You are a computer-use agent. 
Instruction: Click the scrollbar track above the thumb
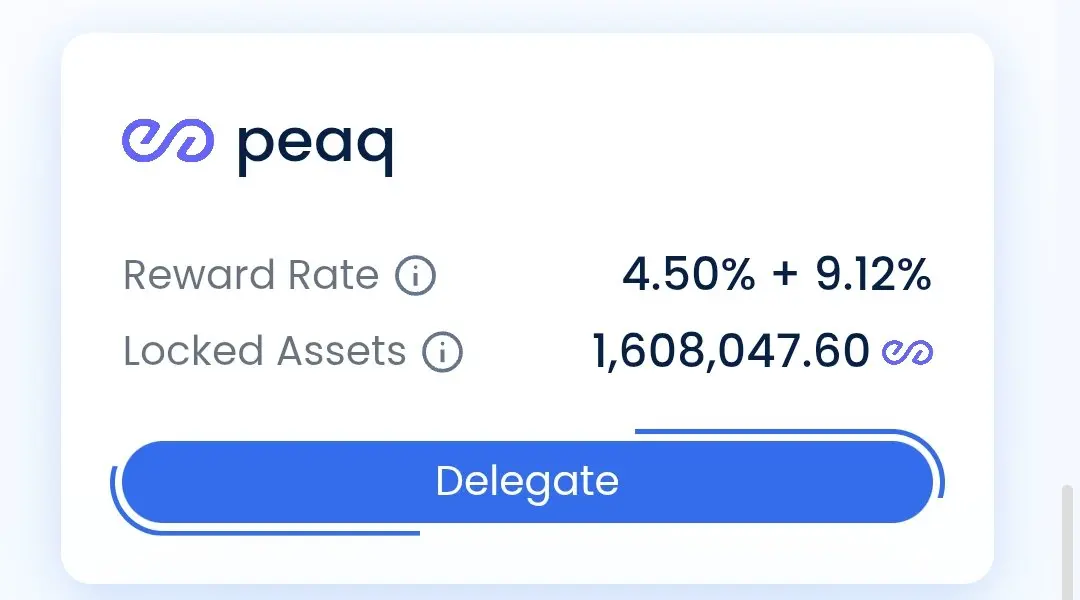[x=1067, y=241]
